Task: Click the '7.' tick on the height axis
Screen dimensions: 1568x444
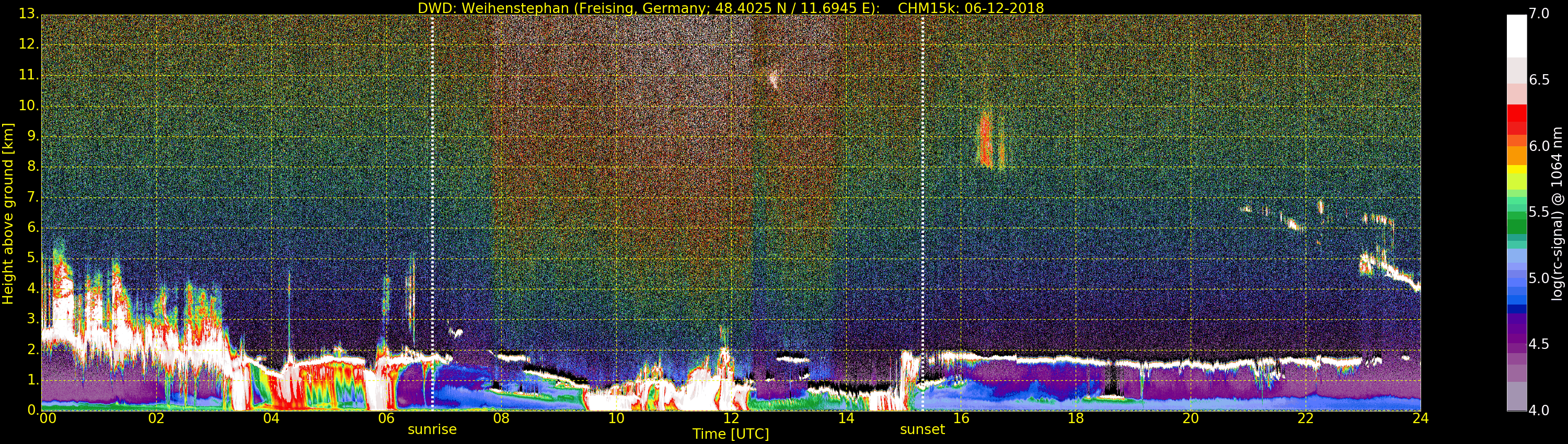Action: (x=33, y=197)
